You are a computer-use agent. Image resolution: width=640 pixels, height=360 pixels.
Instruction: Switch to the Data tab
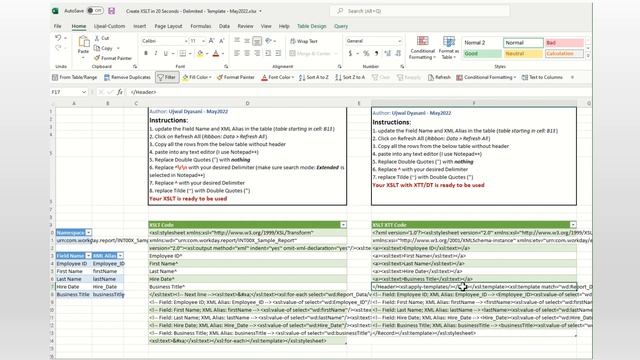[224, 26]
